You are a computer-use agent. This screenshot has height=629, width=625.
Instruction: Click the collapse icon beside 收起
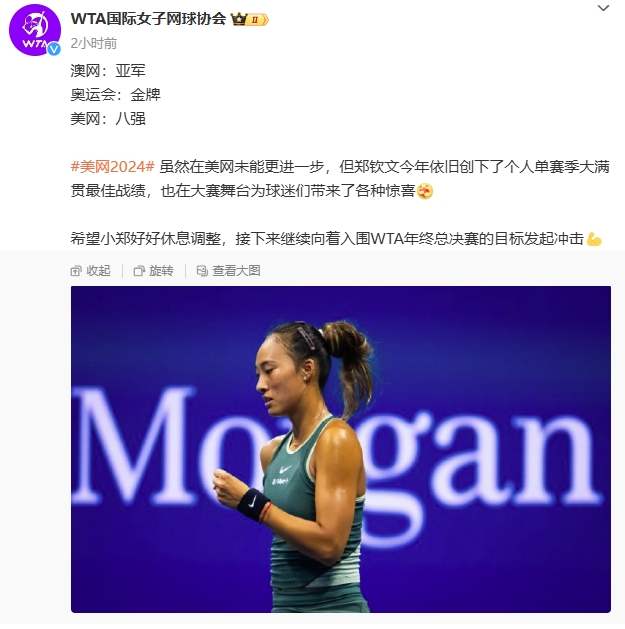tap(76, 271)
